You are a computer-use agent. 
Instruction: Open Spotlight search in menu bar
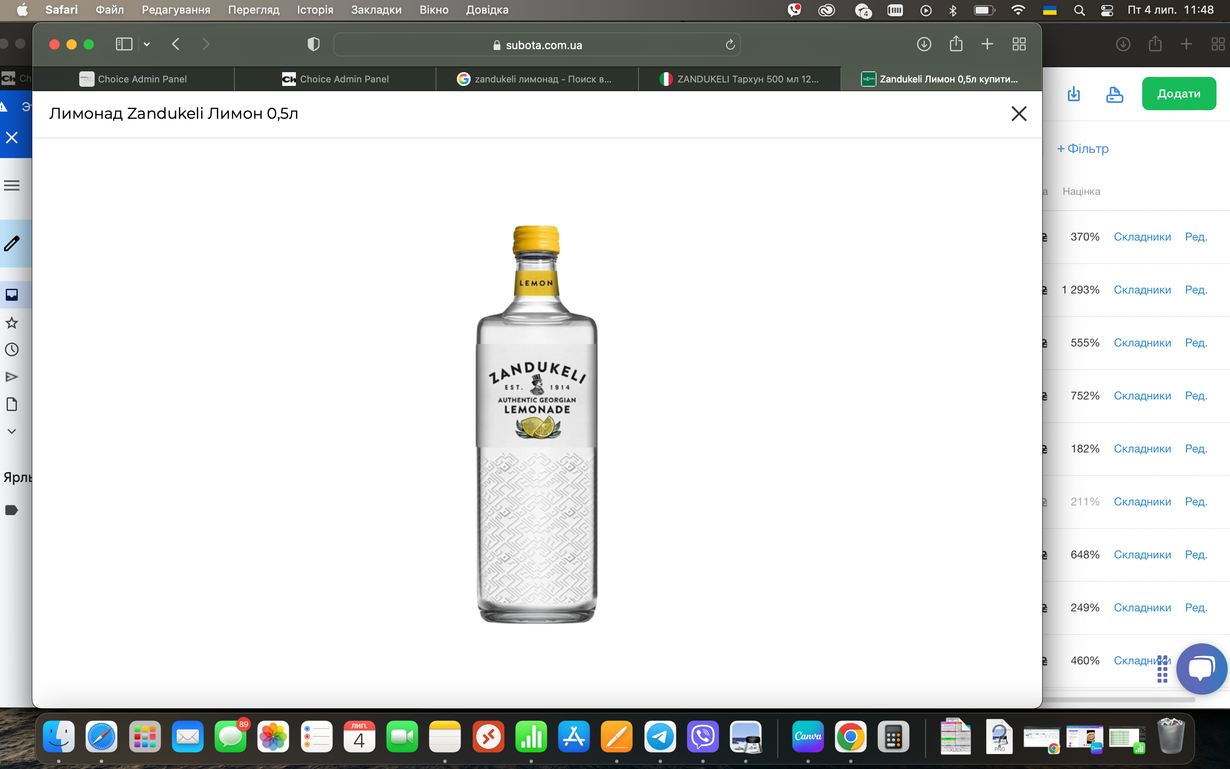pyautogui.click(x=1079, y=10)
